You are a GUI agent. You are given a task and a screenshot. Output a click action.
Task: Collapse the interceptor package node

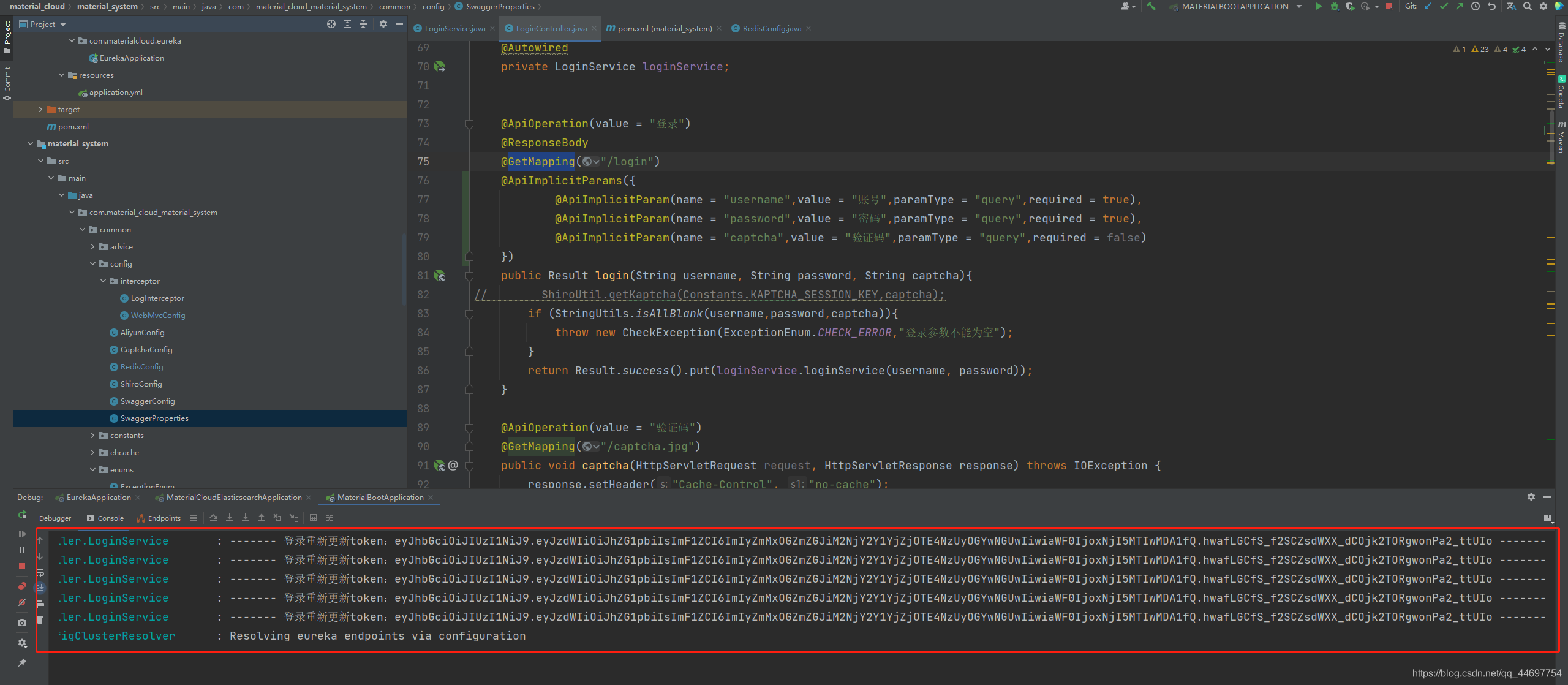tap(103, 281)
